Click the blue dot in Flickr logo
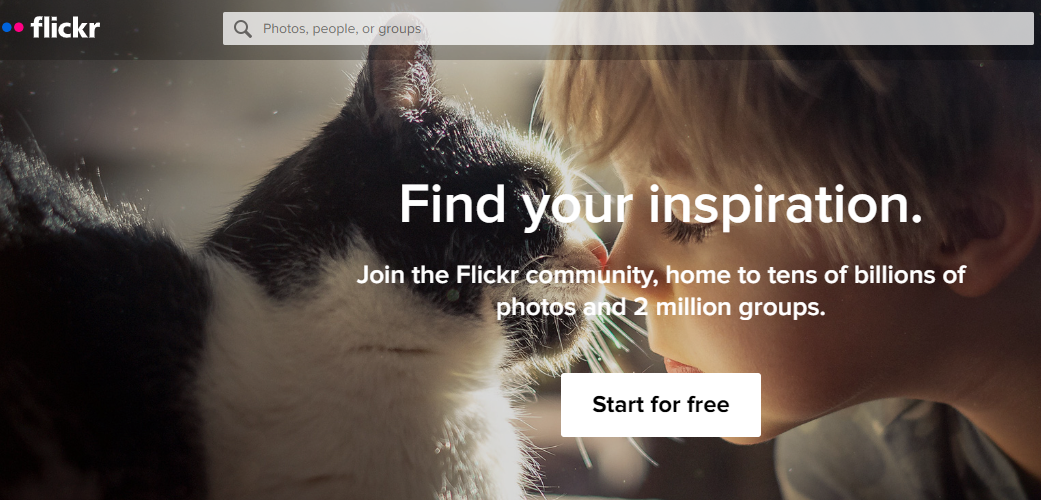1041x500 pixels. tap(7, 28)
